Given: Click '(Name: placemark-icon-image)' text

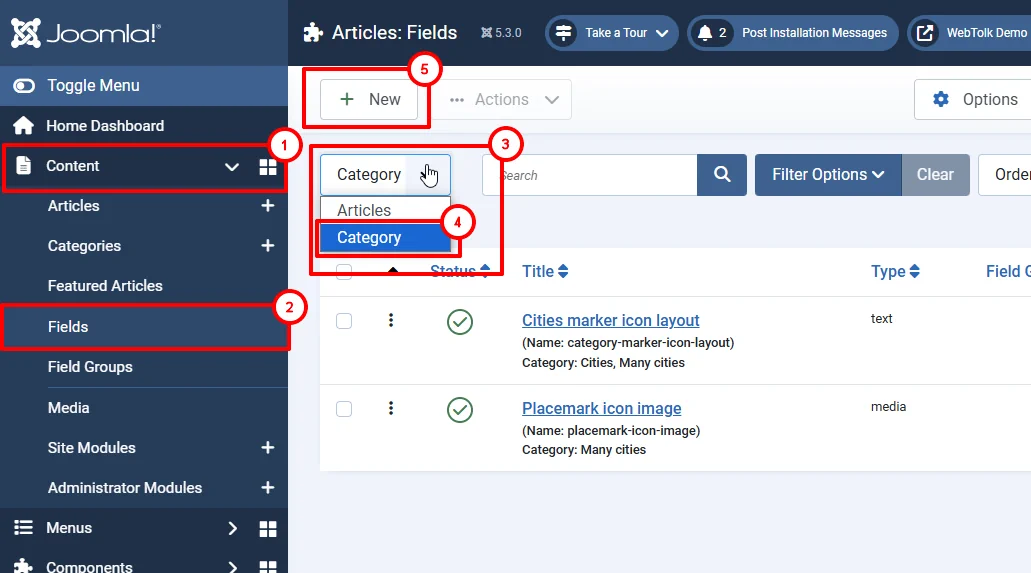Looking at the screenshot, I should coord(611,431).
